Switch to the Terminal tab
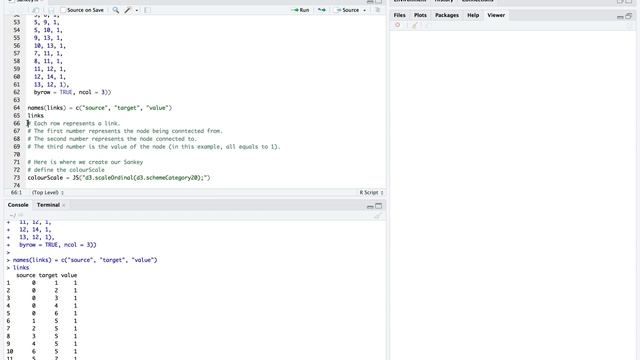 [48, 205]
